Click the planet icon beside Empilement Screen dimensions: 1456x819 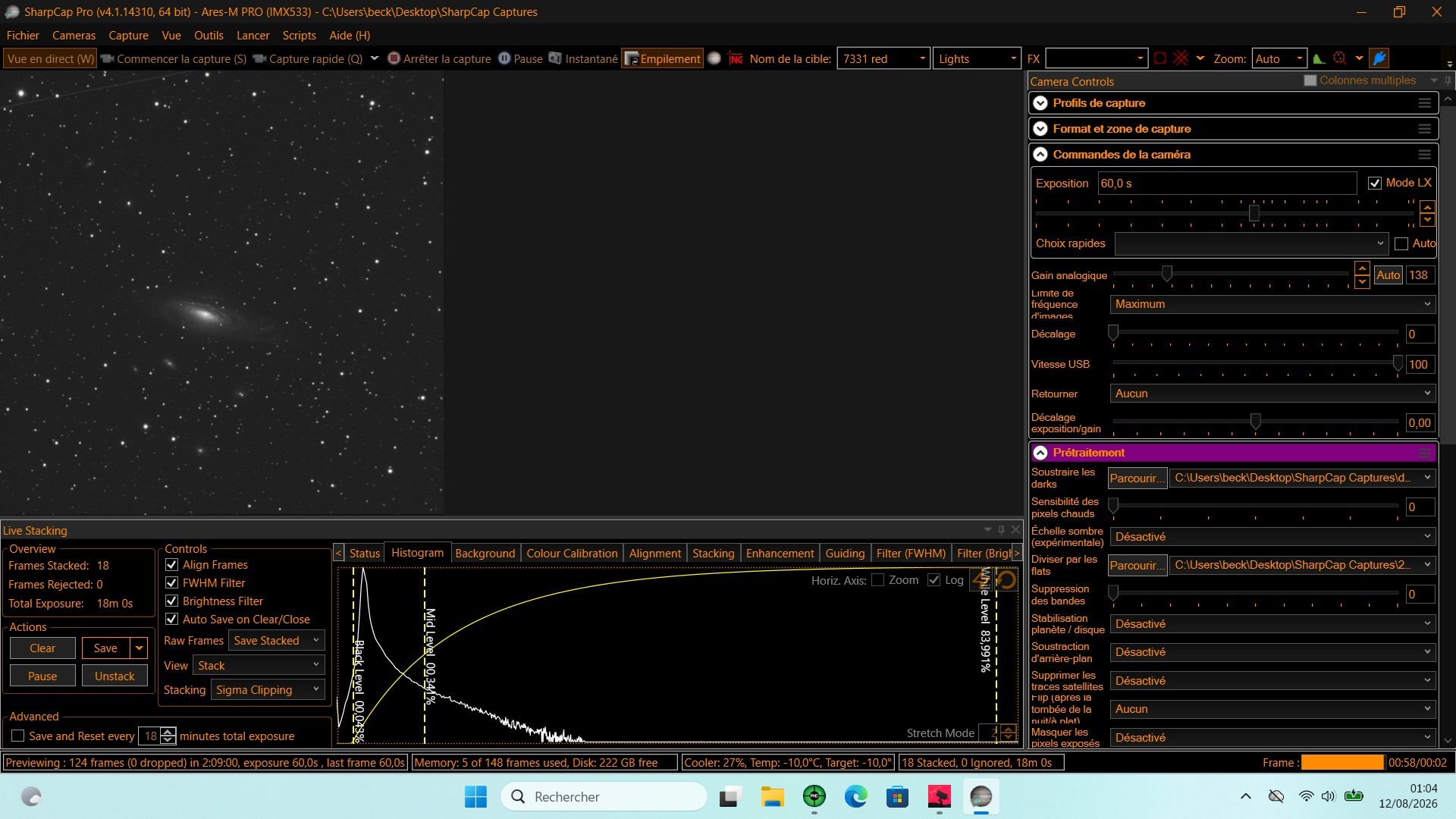click(714, 58)
